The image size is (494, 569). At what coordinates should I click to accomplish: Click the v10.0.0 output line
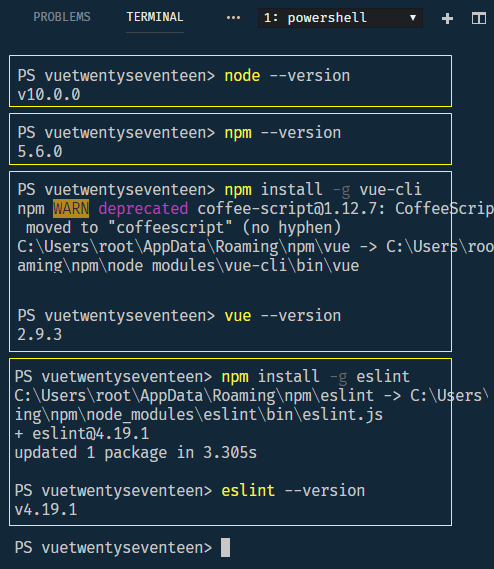pyautogui.click(x=49, y=95)
